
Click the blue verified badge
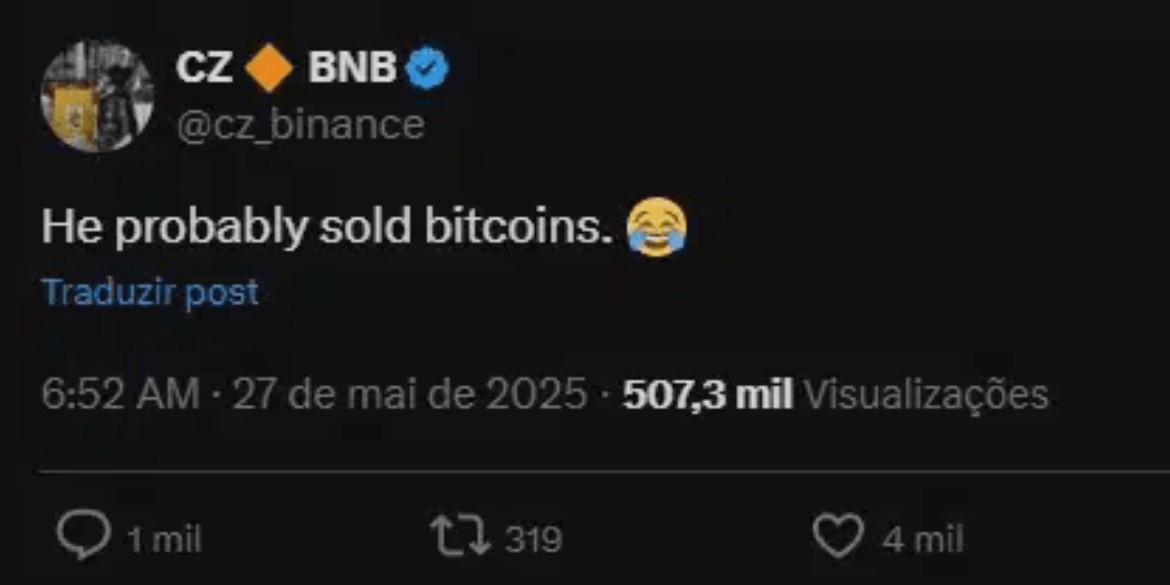click(427, 69)
